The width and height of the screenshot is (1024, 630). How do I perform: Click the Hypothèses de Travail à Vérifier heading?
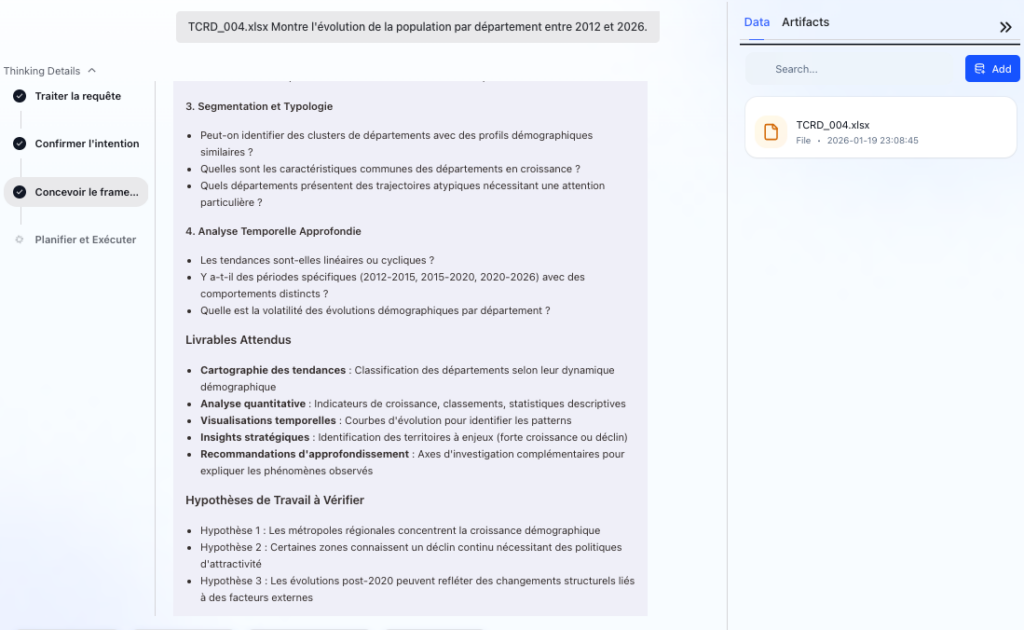click(x=274, y=500)
